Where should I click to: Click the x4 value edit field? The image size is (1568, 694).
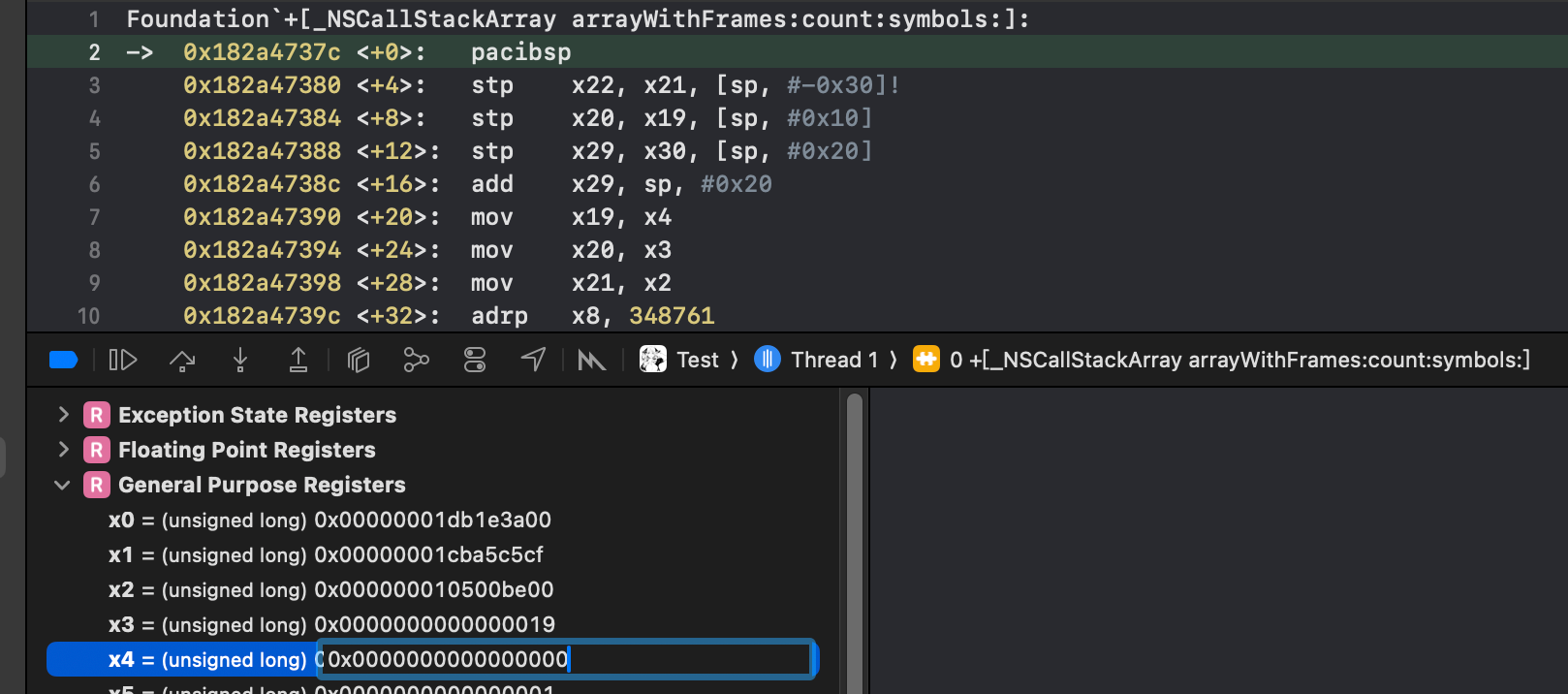click(567, 659)
